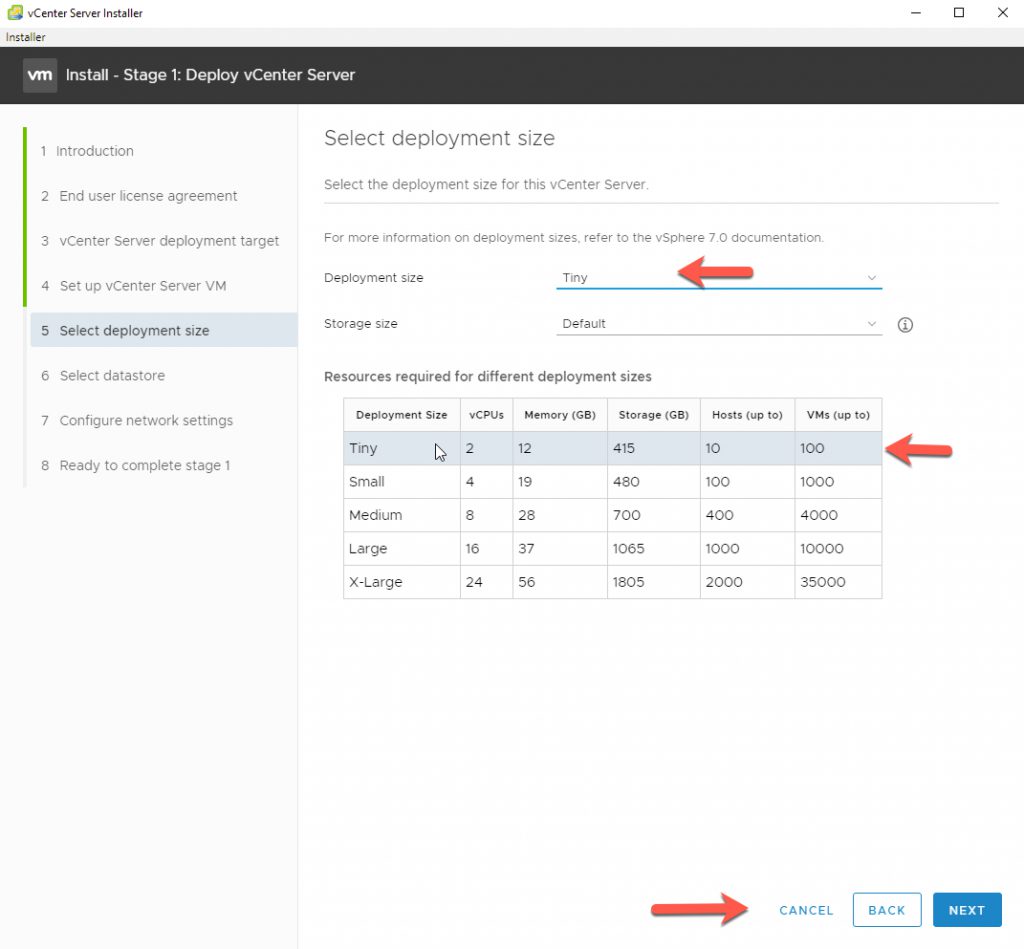Click the BACK button
The width and height of the screenshot is (1024, 949).
[886, 910]
